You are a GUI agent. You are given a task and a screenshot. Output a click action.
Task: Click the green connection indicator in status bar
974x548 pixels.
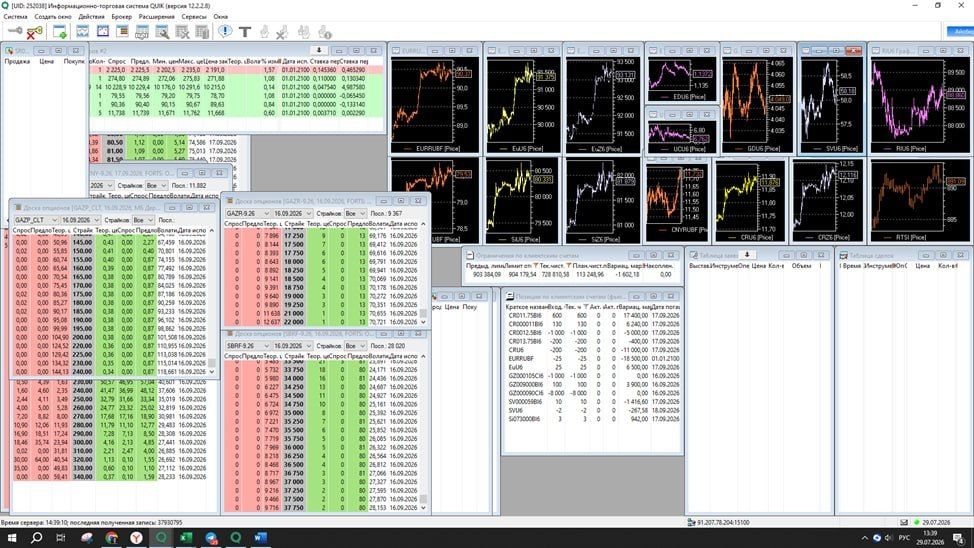tap(917, 523)
